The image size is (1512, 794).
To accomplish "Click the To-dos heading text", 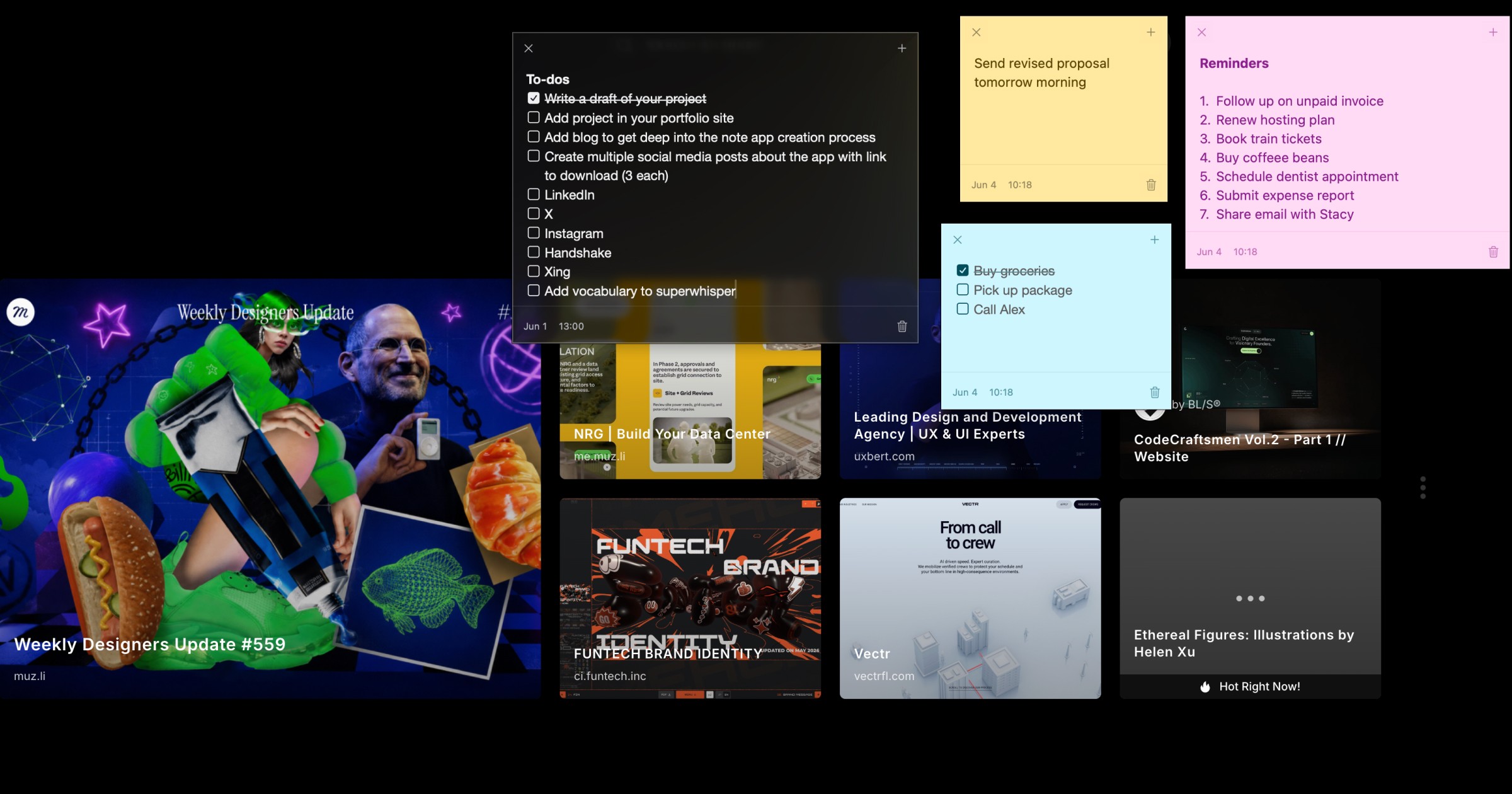I will (547, 79).
